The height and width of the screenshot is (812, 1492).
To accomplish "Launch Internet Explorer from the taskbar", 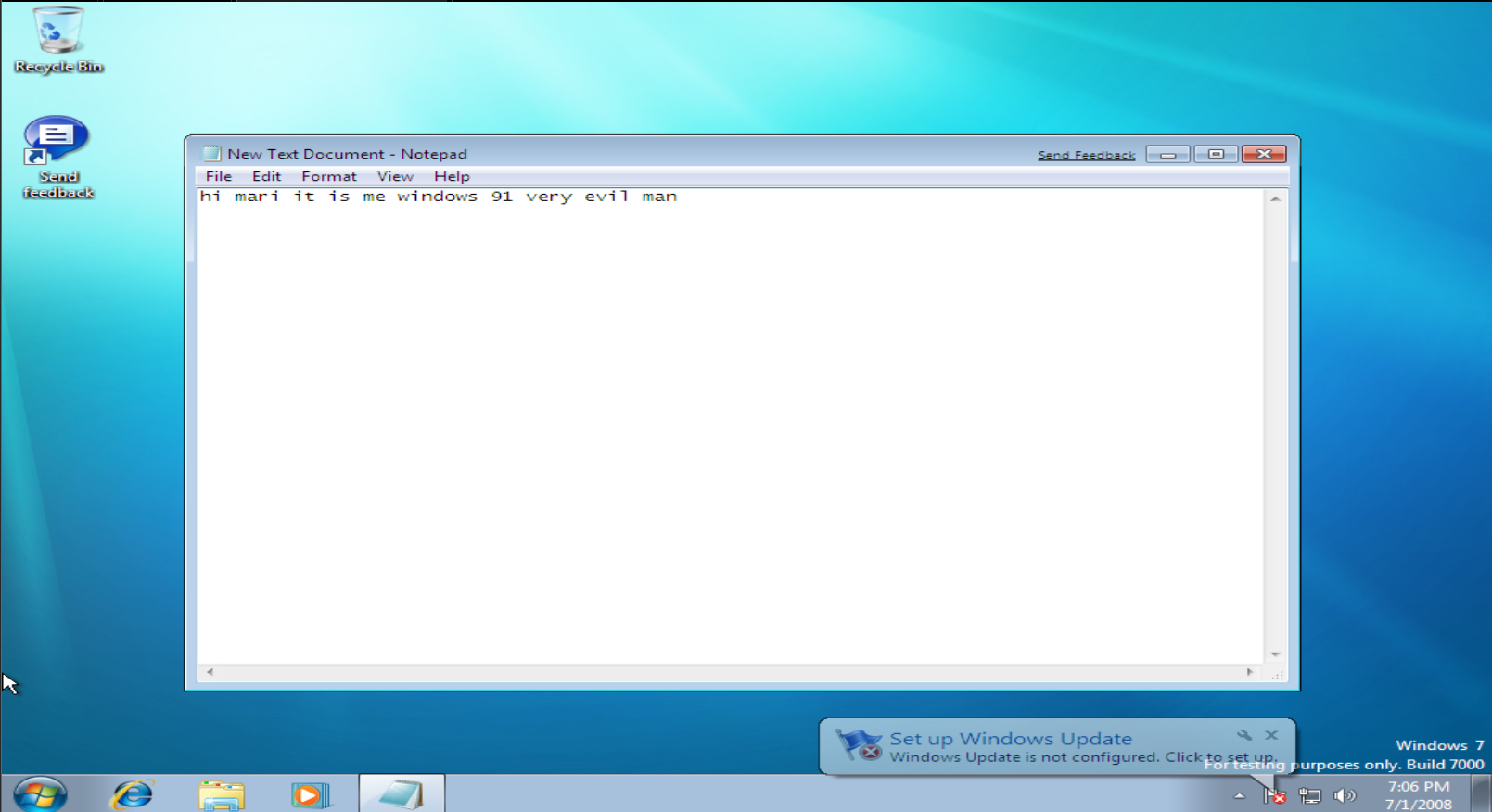I will 133,794.
